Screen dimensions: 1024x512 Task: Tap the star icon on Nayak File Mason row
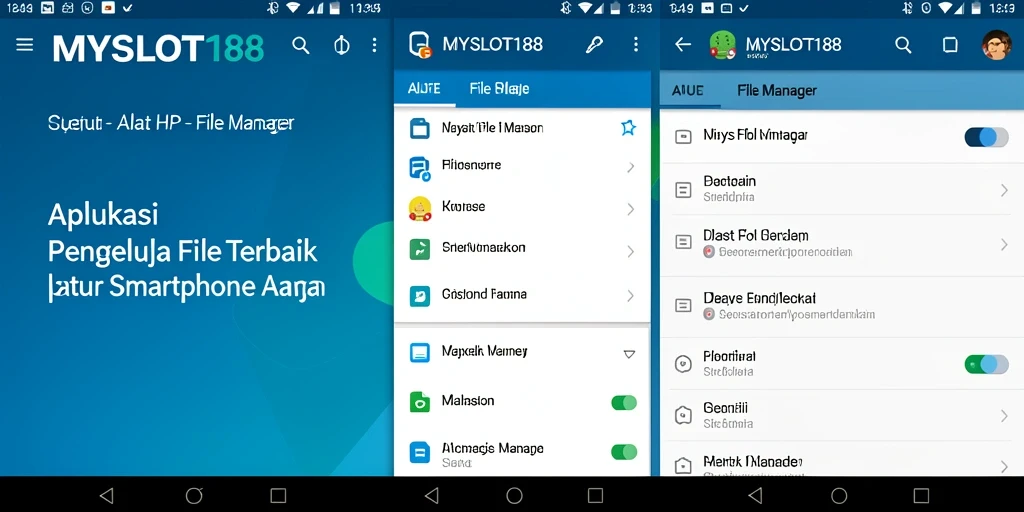pyautogui.click(x=628, y=128)
